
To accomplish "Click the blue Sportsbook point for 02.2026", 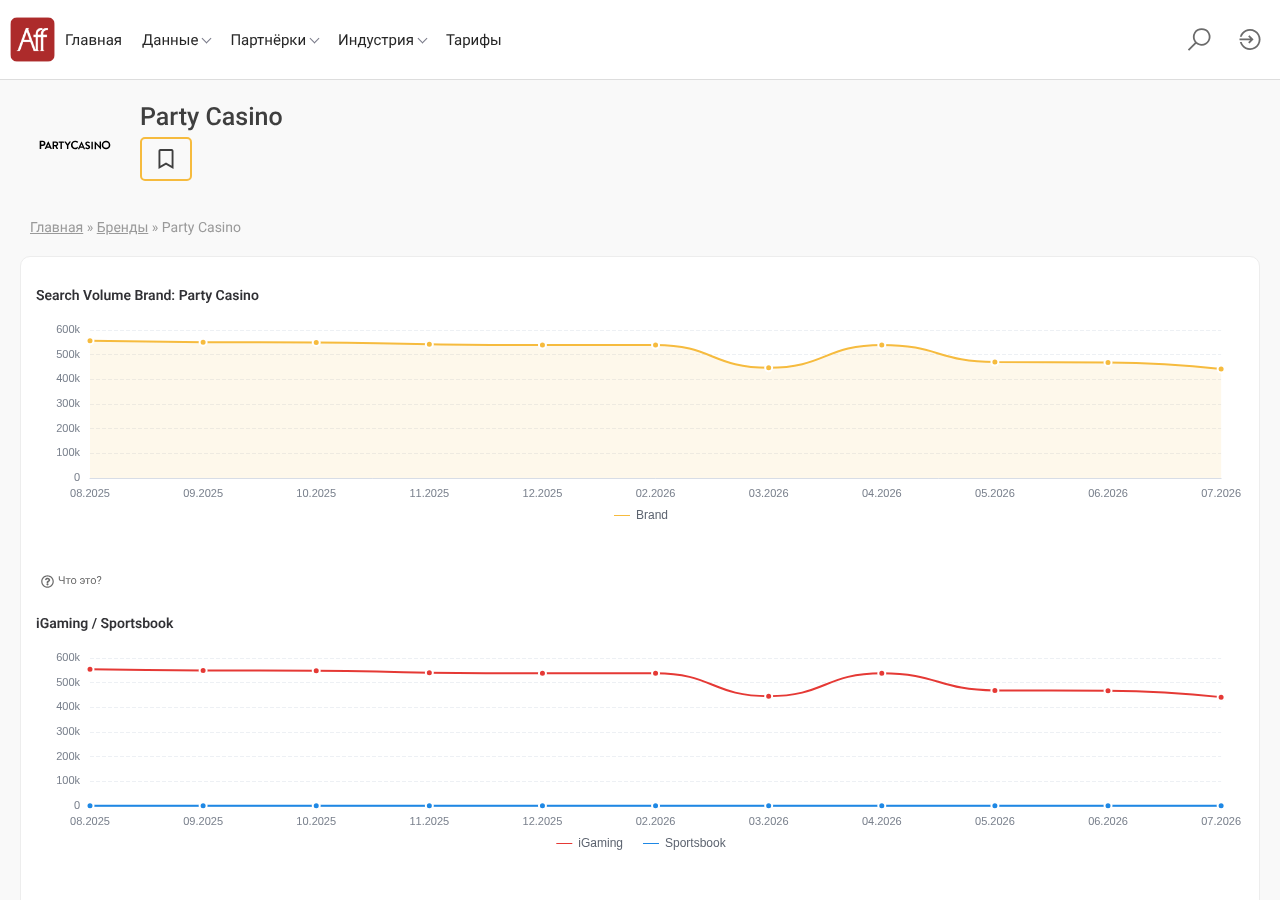I will [656, 805].
